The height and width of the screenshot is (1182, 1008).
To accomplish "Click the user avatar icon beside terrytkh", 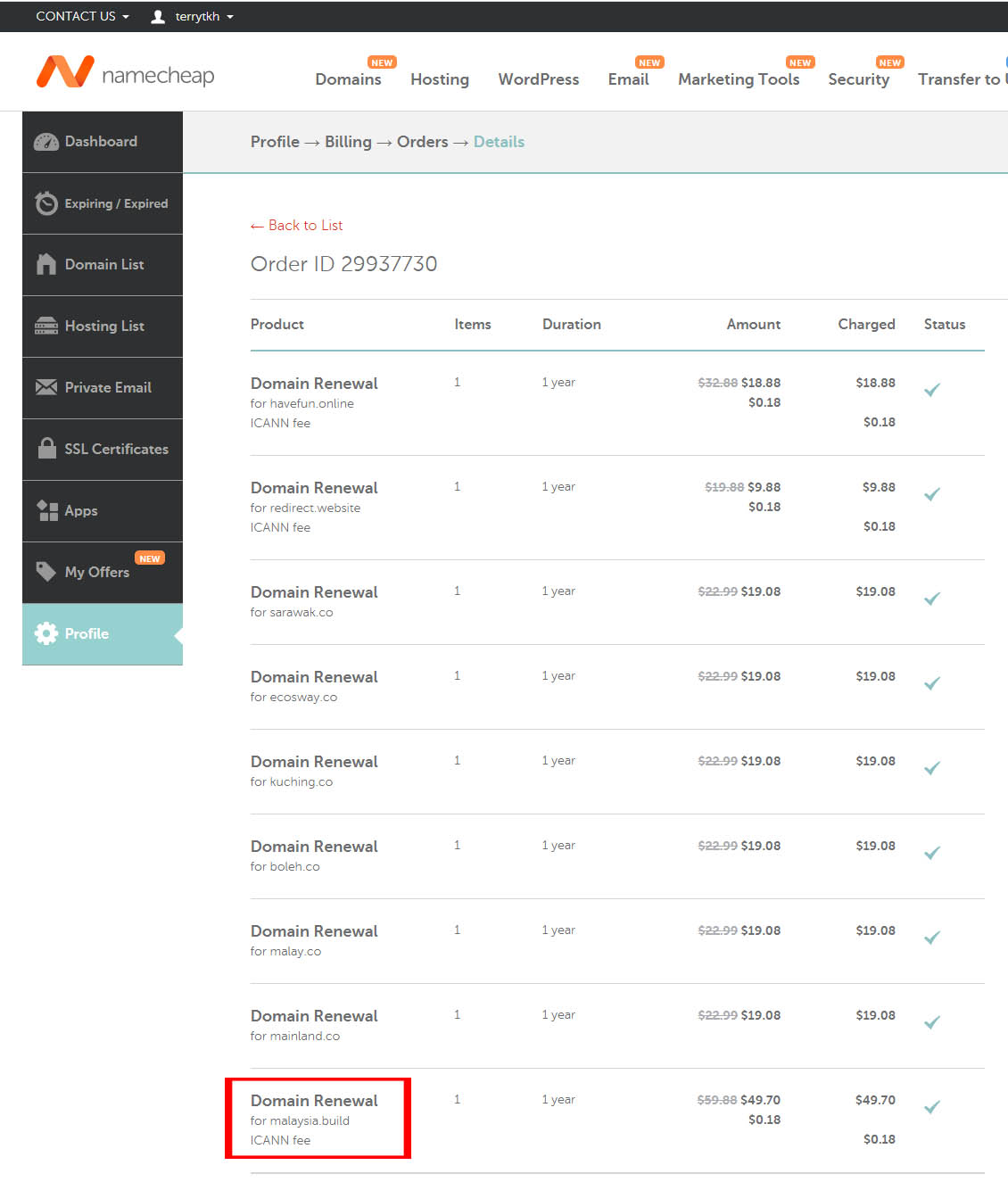I will [158, 17].
